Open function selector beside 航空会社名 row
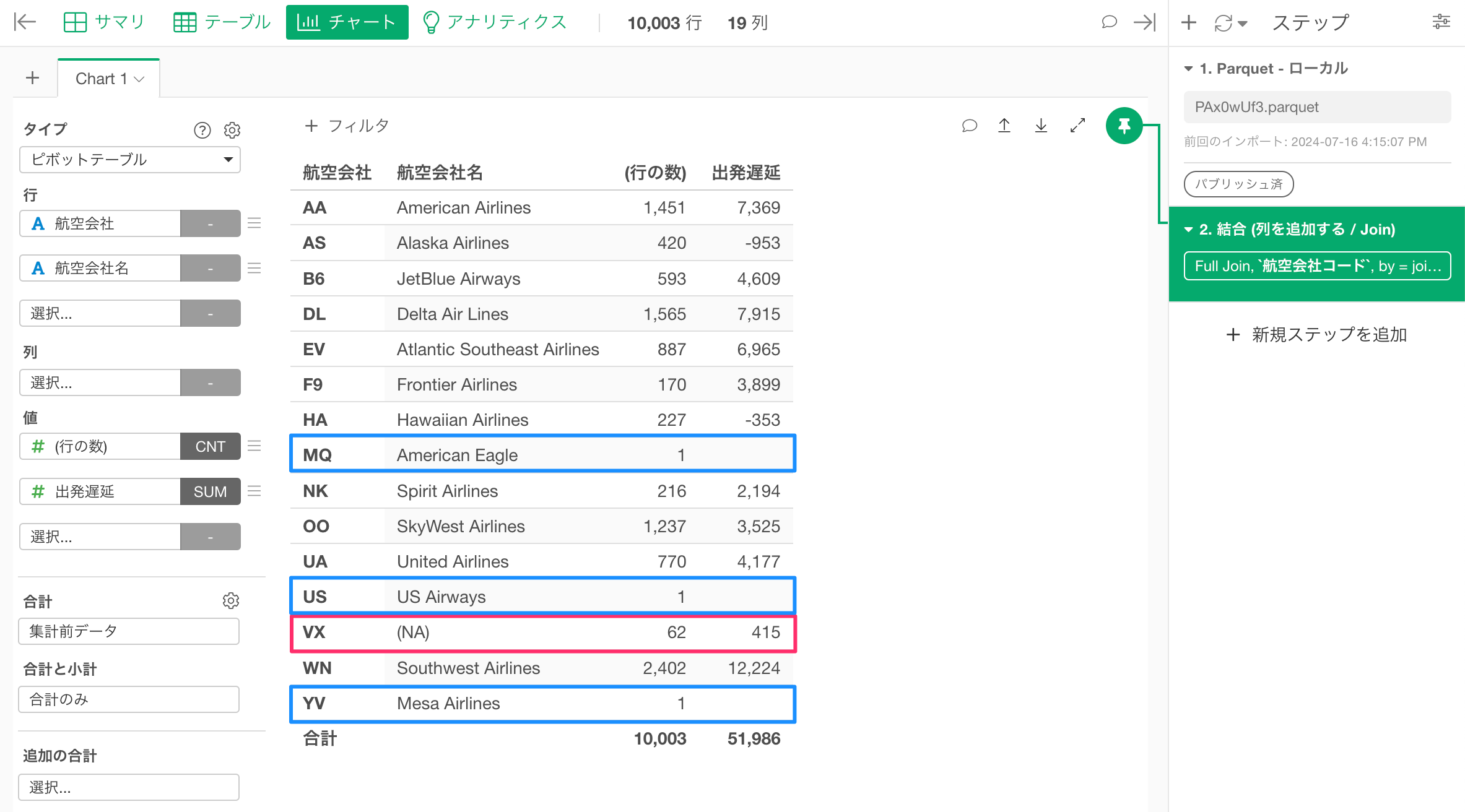Image resolution: width=1465 pixels, height=812 pixels. point(211,268)
